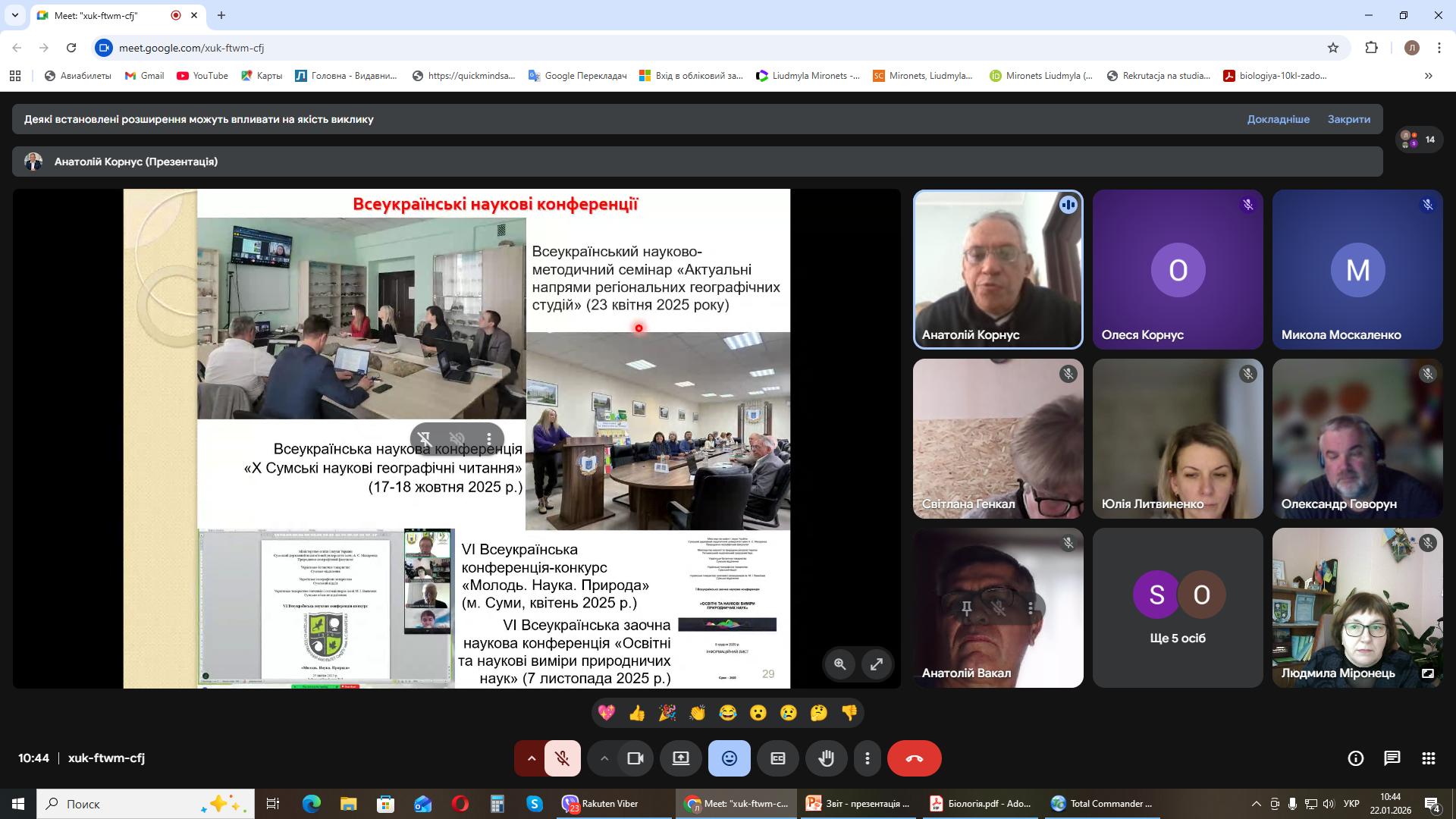Click the share screen button
The width and height of the screenshot is (1456, 819).
(680, 758)
